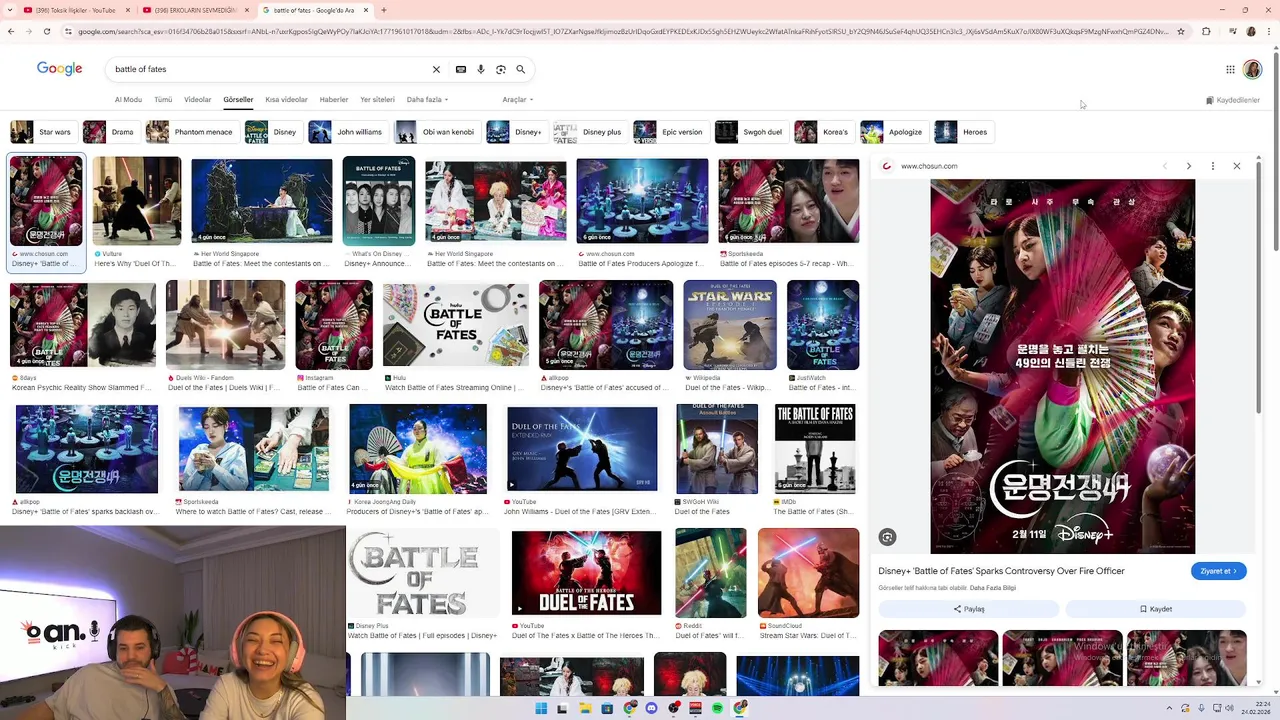Screen dimensions: 1280x720
Task: Go to Google homepage logo
Action: click(x=60, y=69)
